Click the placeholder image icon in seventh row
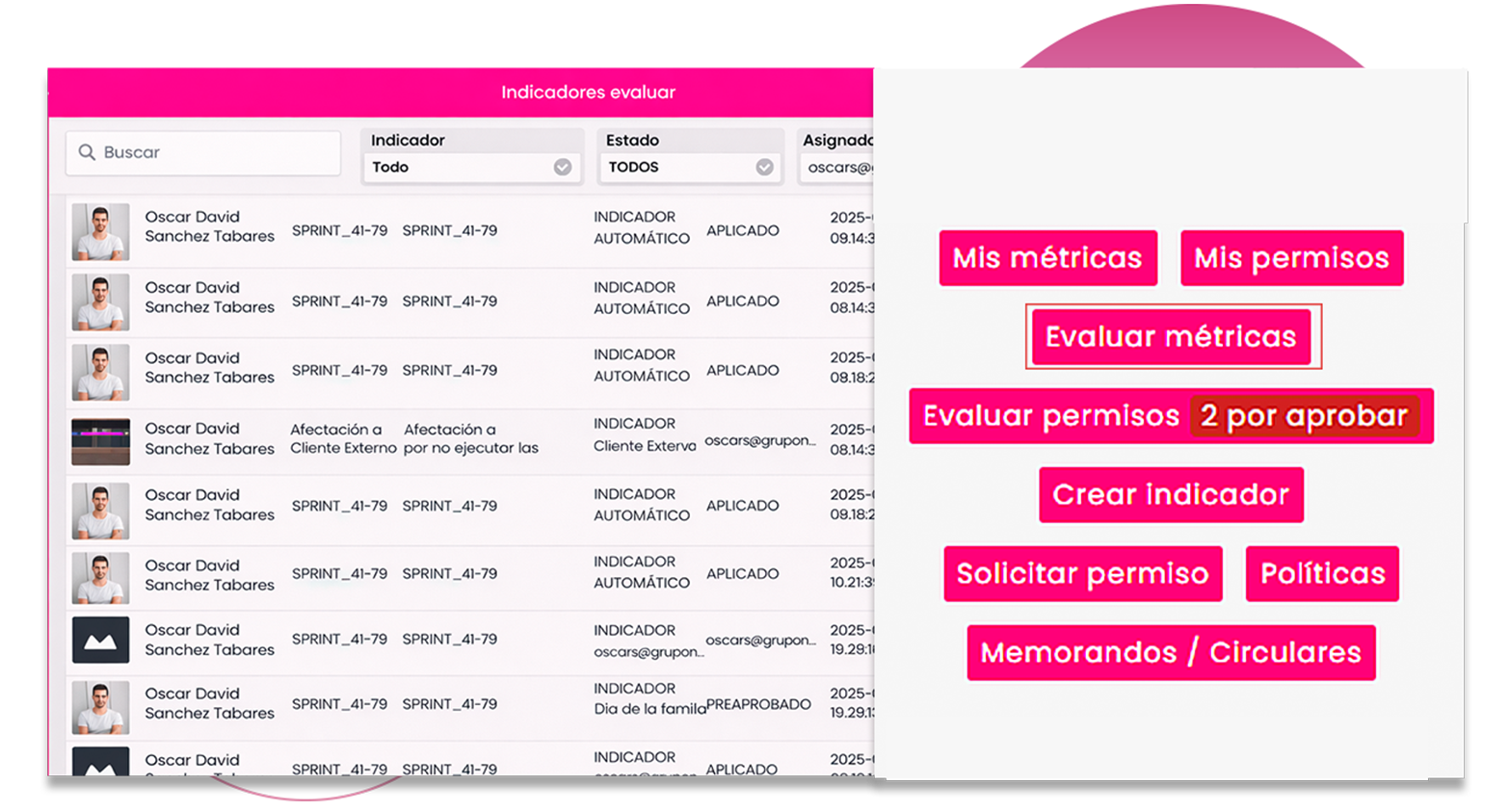Viewport: 1509px width, 812px height. click(x=100, y=640)
